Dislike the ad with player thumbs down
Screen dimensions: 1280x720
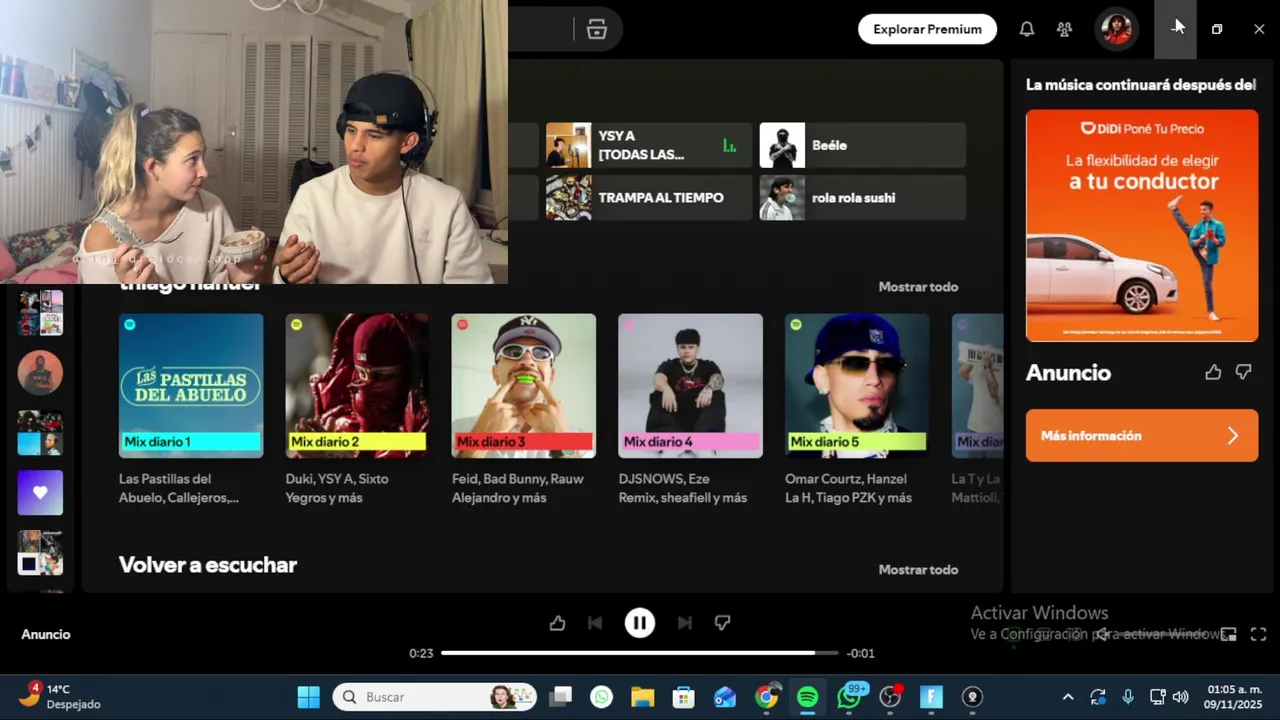pos(722,623)
